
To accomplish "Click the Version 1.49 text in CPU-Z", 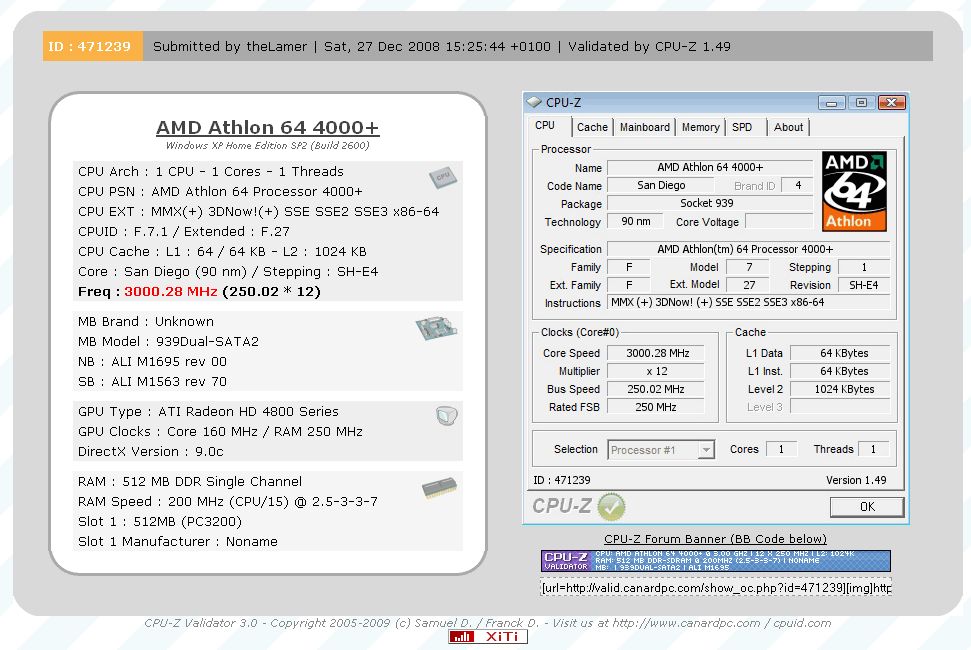I will [856, 480].
